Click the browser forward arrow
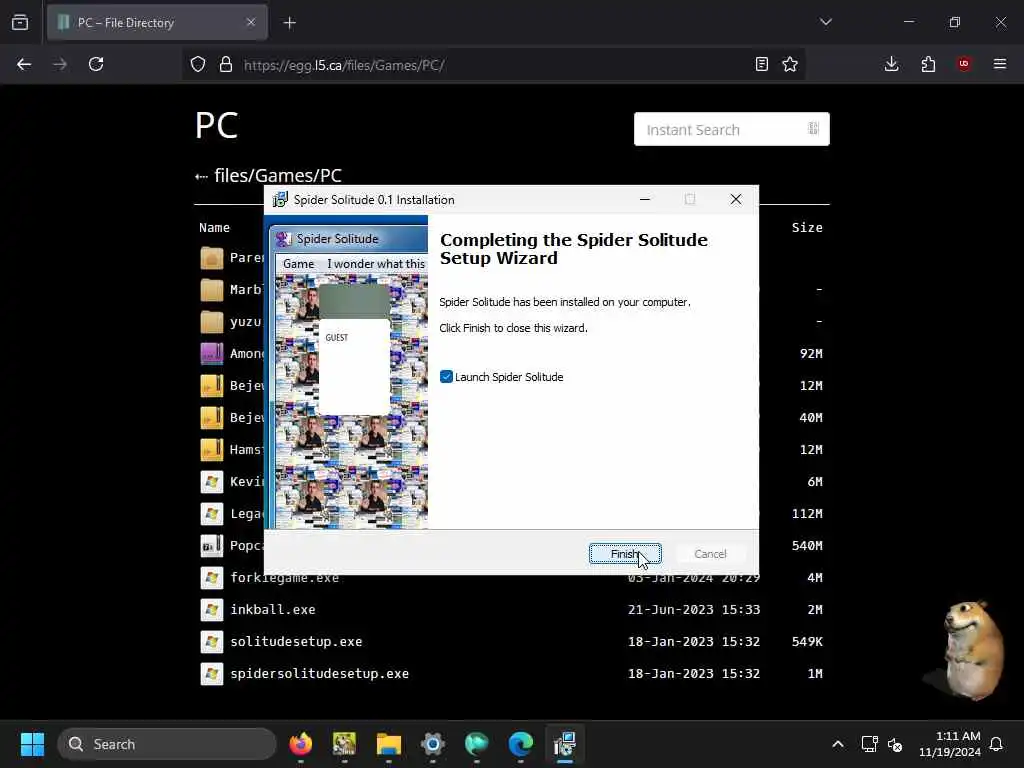Viewport: 1024px width, 768px height. pos(60,64)
